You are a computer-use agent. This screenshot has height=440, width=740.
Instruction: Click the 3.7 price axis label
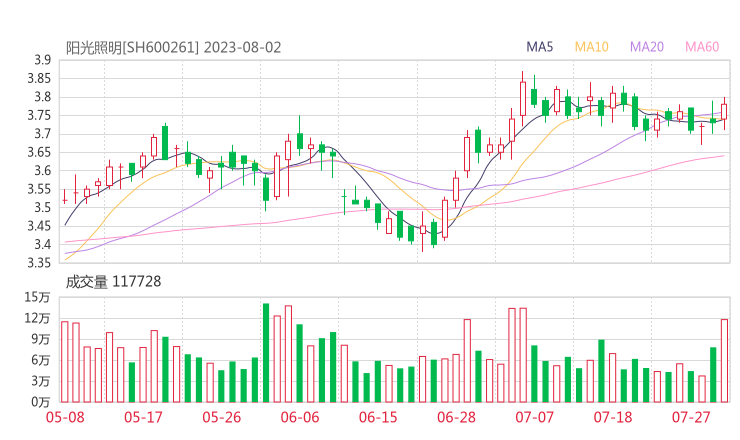coord(42,134)
